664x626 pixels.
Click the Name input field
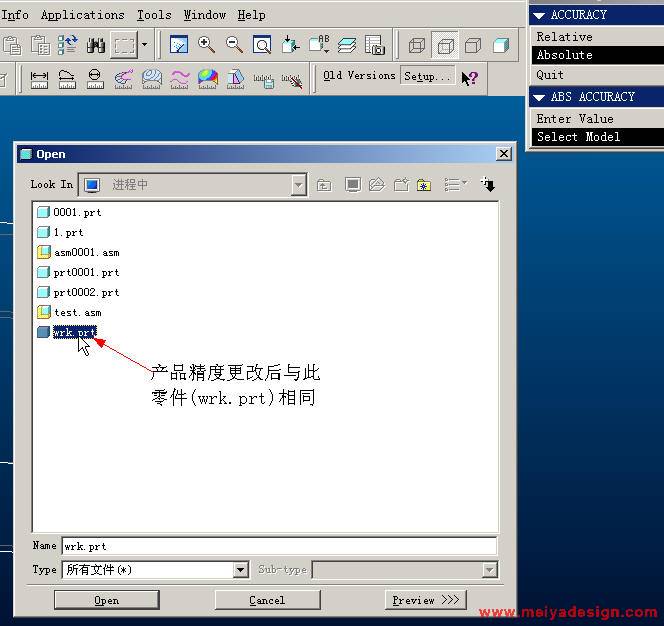click(278, 546)
